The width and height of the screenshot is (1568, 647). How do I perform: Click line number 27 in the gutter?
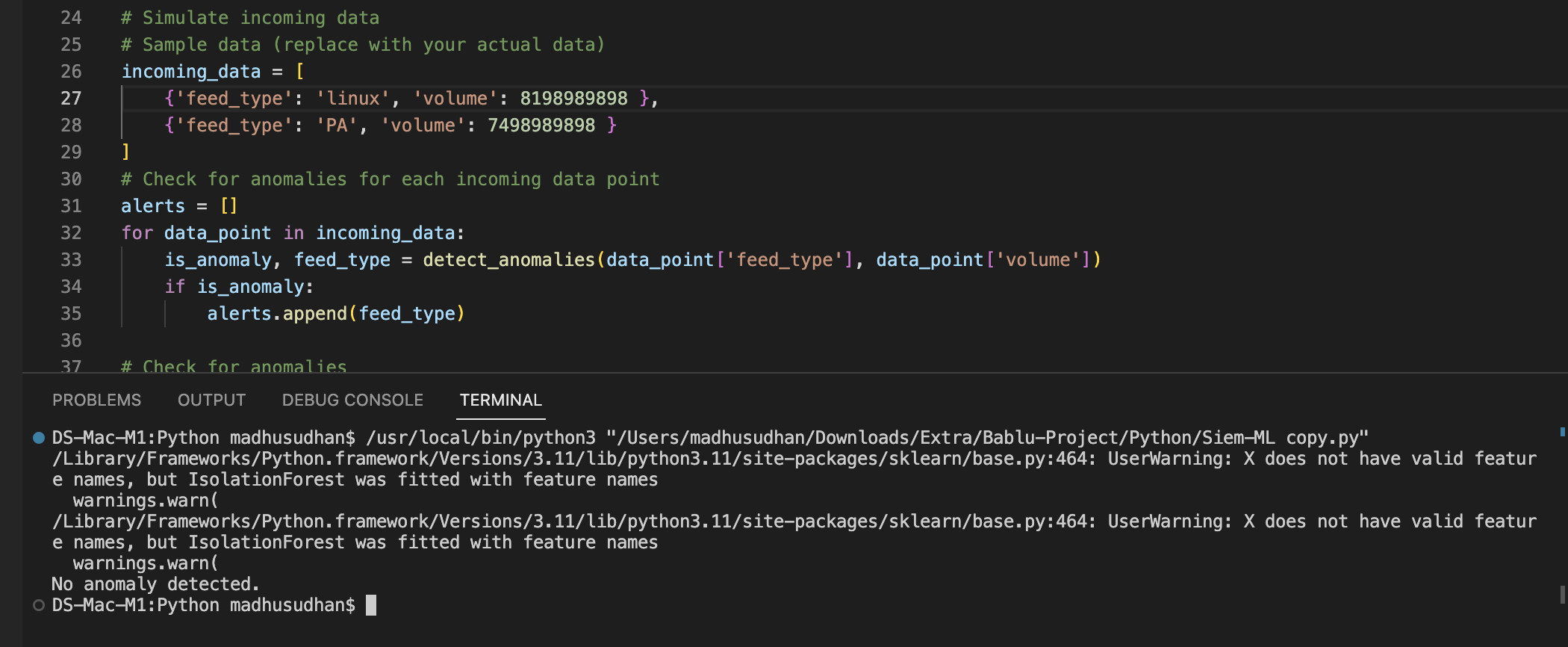click(71, 99)
